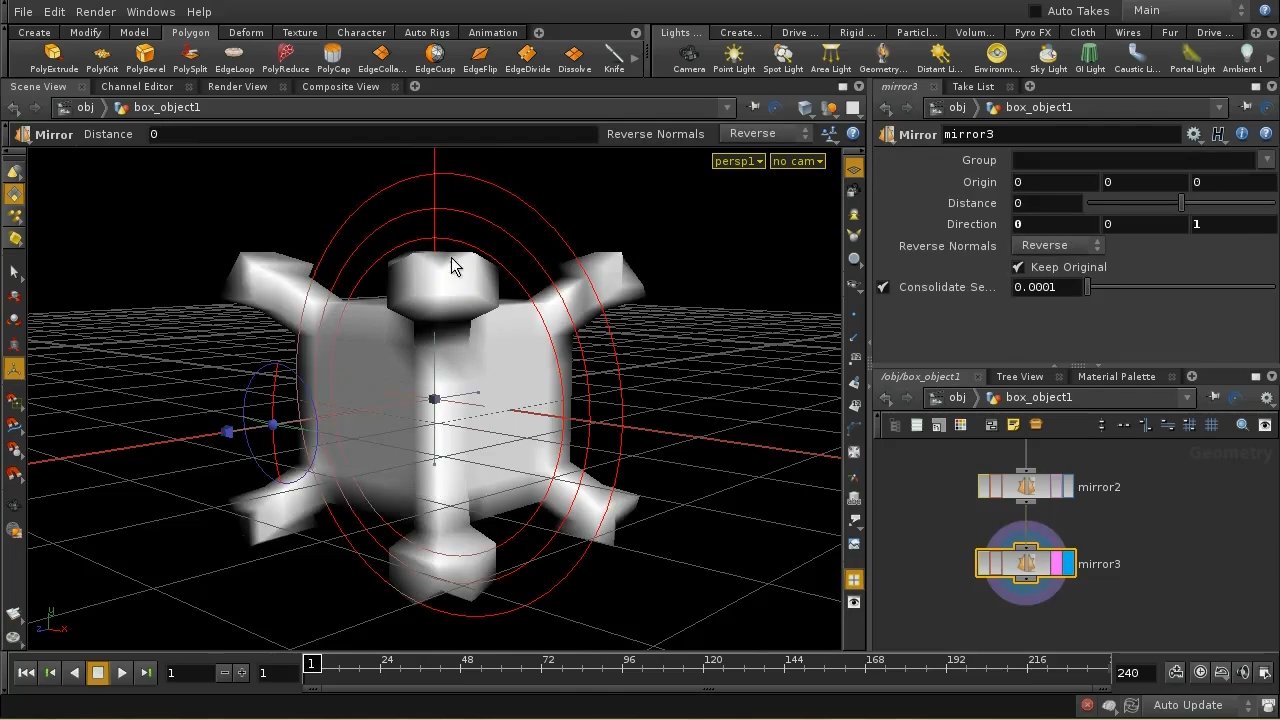The image size is (1280, 720).
Task: Click the Auto Update button
Action: [1188, 705]
